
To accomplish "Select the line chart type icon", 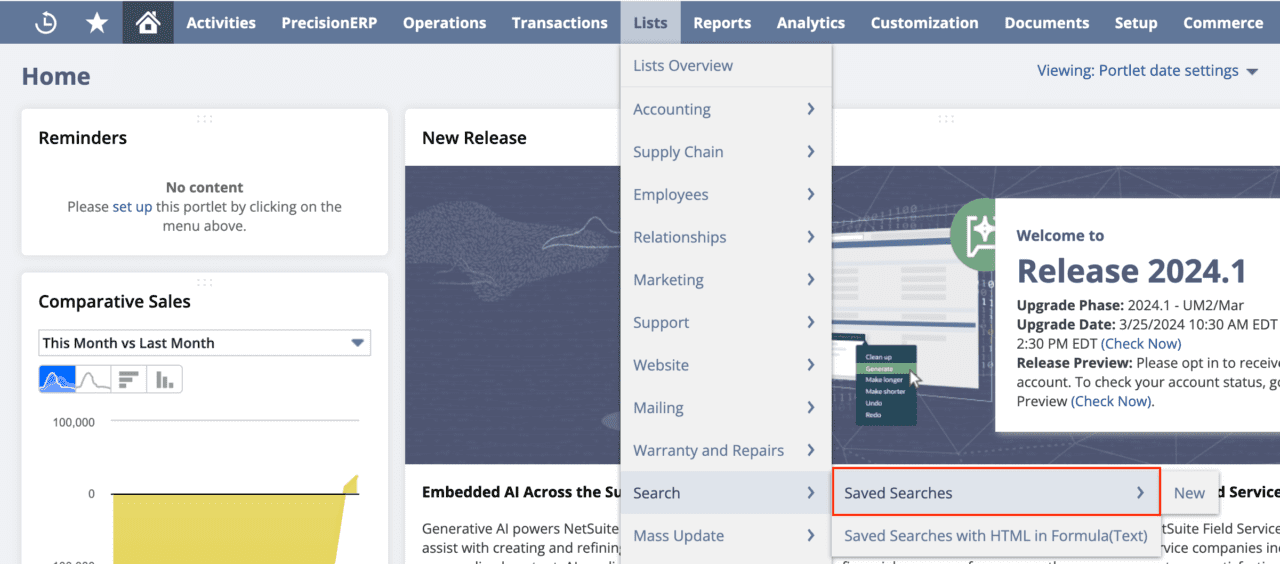I will [x=93, y=379].
